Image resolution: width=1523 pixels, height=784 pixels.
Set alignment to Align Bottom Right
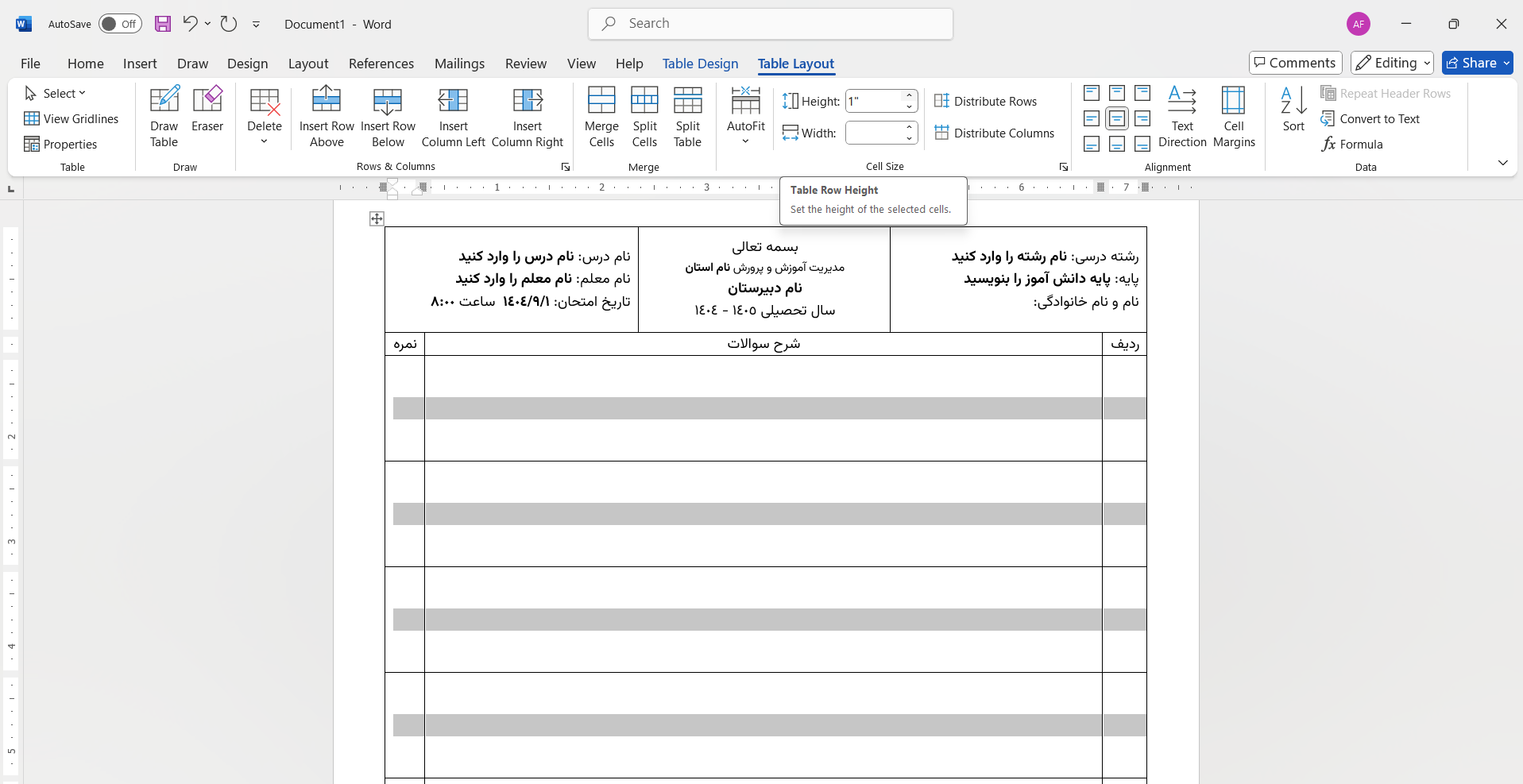1142,145
